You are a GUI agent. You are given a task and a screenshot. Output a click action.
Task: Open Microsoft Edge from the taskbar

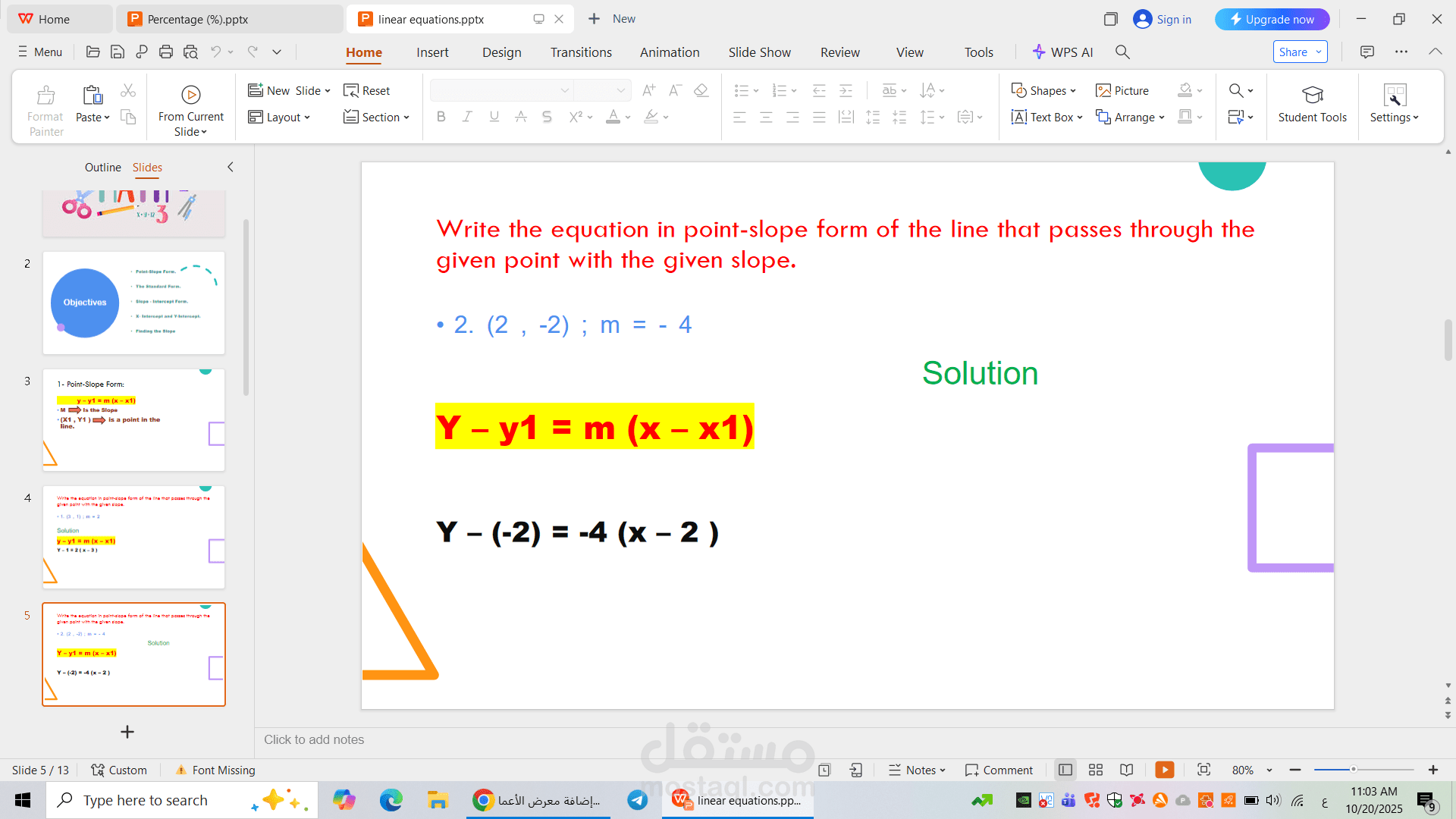click(391, 800)
